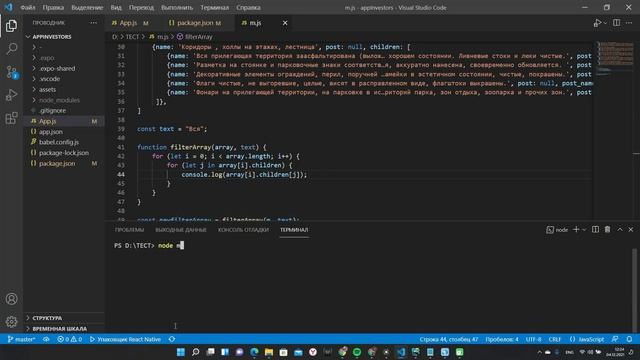Viewport: 640px width, 360px height.
Task: Open the Search view in activity bar
Action: 11,49
